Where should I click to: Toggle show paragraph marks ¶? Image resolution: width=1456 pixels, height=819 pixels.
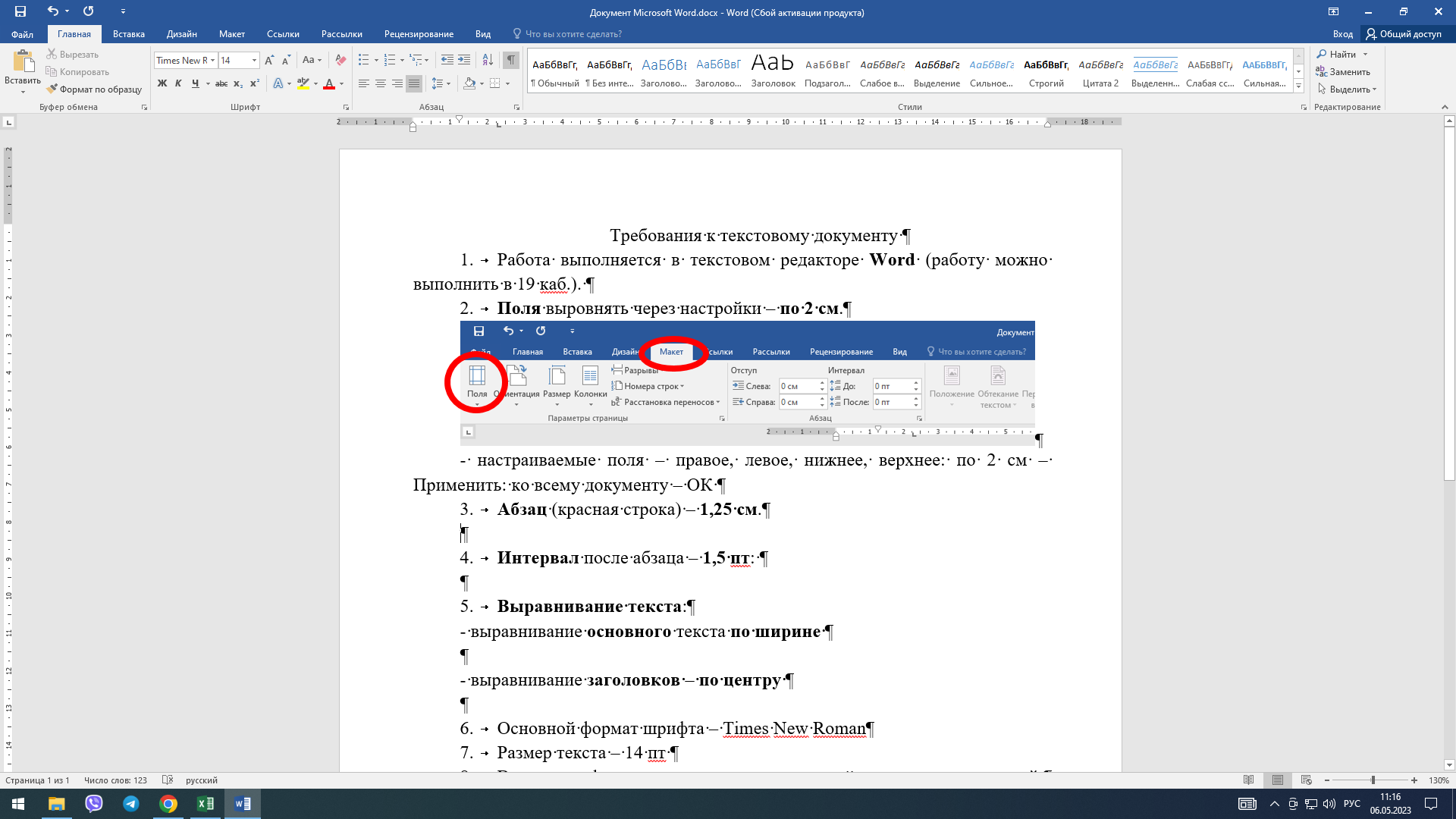(x=511, y=60)
